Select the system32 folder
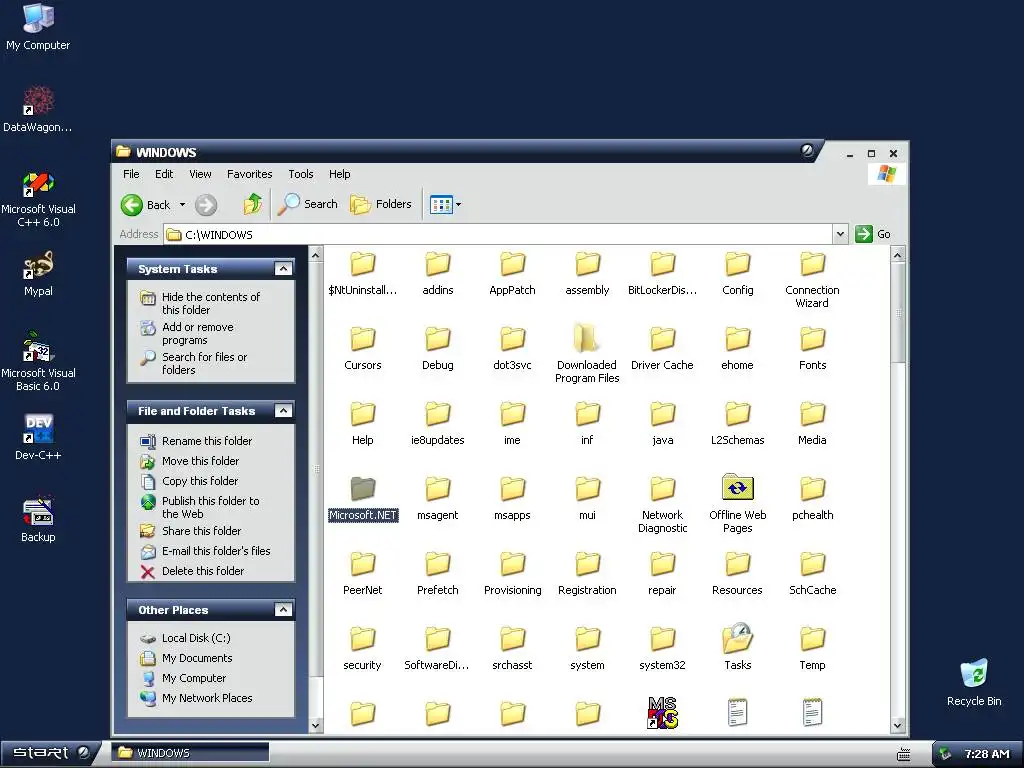This screenshot has width=1024, height=768. [x=662, y=647]
